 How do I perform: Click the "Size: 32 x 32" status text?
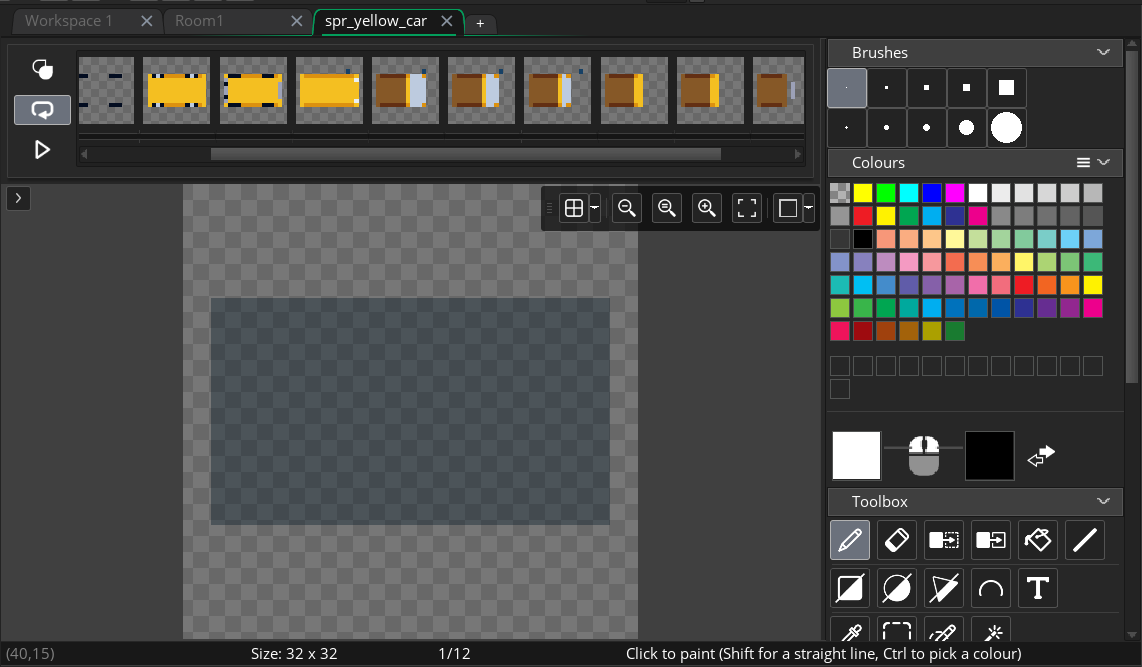click(x=294, y=654)
